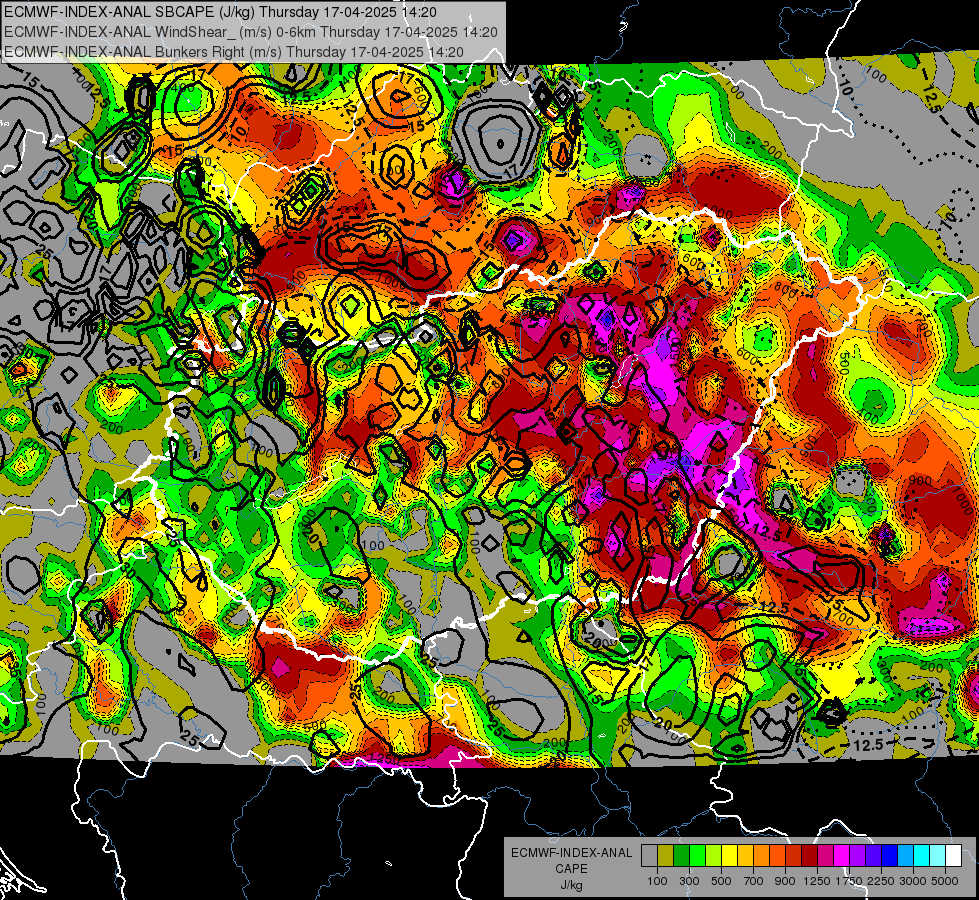This screenshot has height=900, width=979.
Task: Choose the crimson-pink swatch right of 1250
Action: point(825,856)
